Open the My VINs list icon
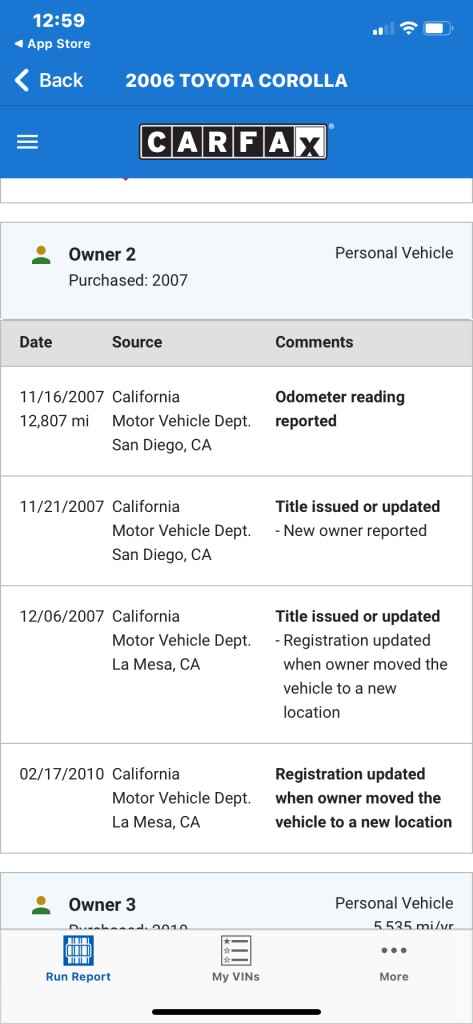 (236, 950)
